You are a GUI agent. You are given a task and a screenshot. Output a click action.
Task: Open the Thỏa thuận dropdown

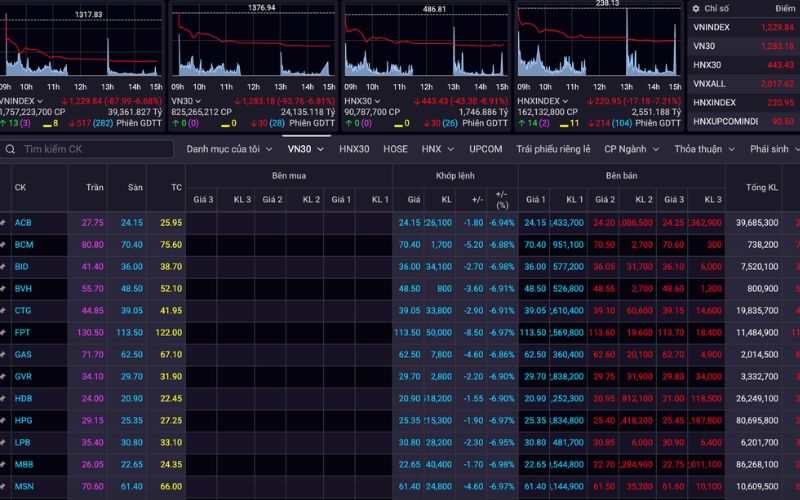click(704, 149)
